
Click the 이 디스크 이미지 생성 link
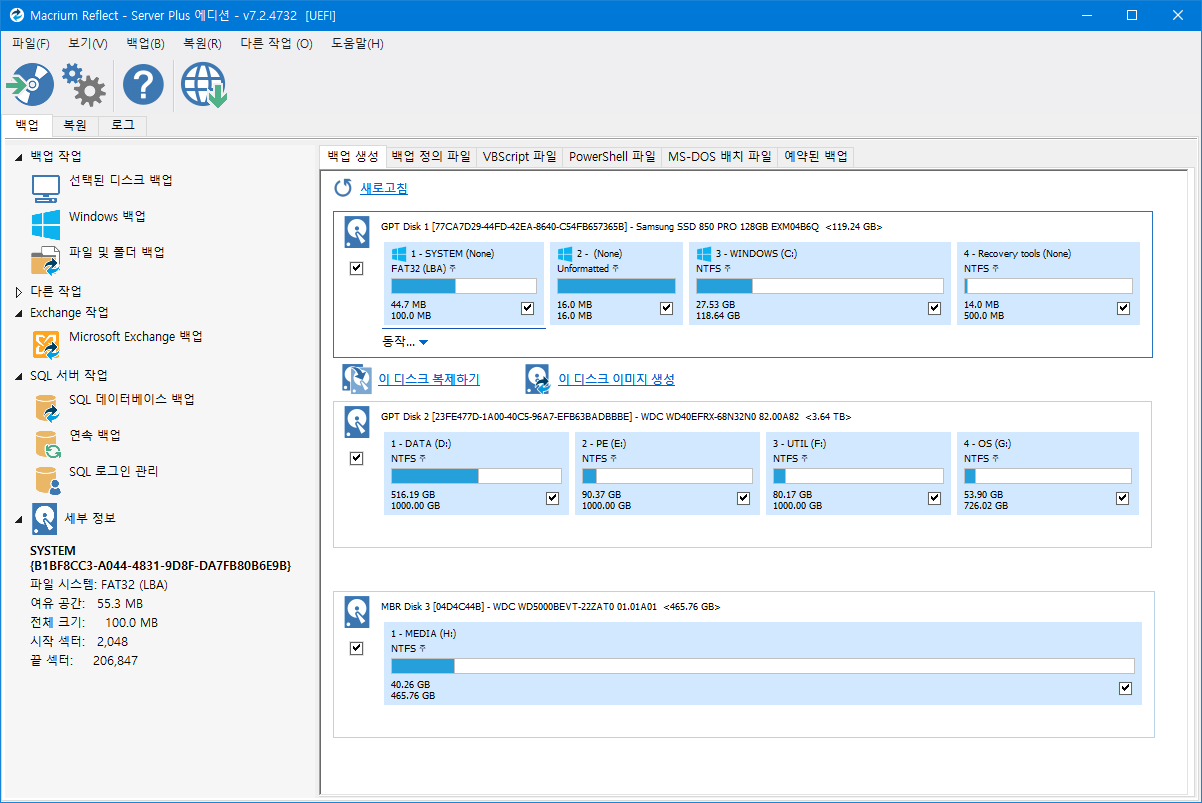coord(616,380)
